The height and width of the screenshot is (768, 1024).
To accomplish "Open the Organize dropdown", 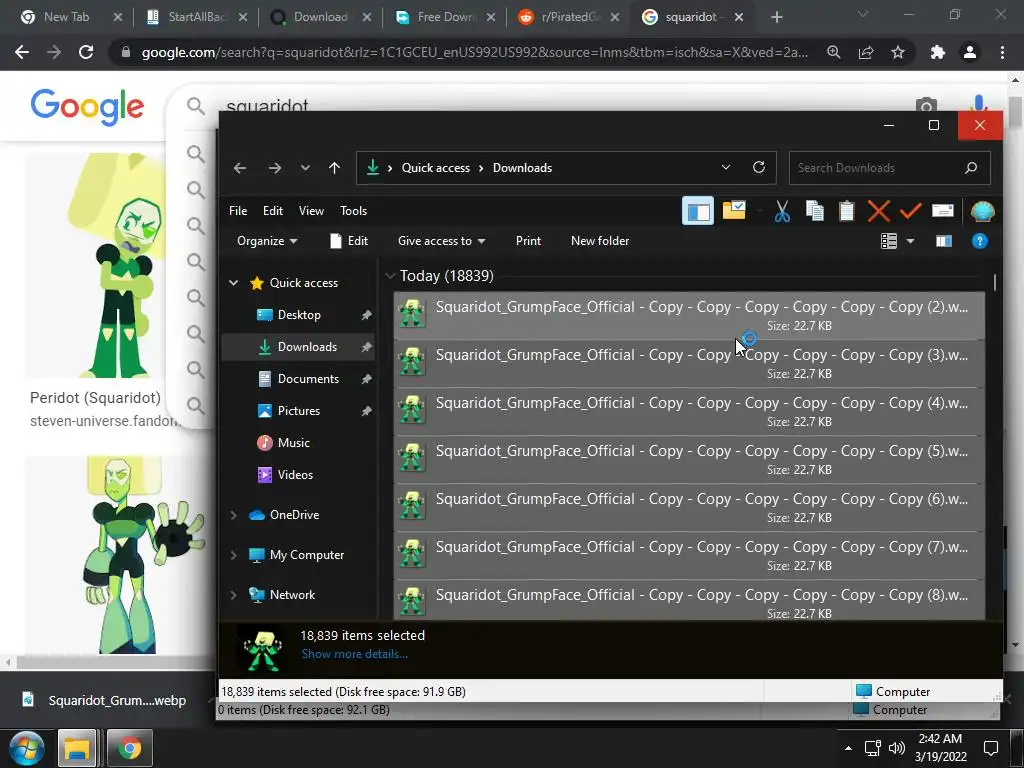I will 267,241.
